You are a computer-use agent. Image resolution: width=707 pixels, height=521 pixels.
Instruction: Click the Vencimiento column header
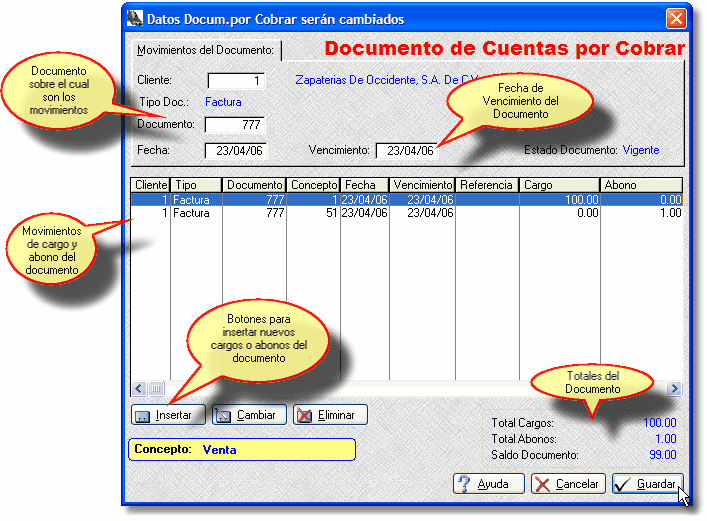pos(422,185)
